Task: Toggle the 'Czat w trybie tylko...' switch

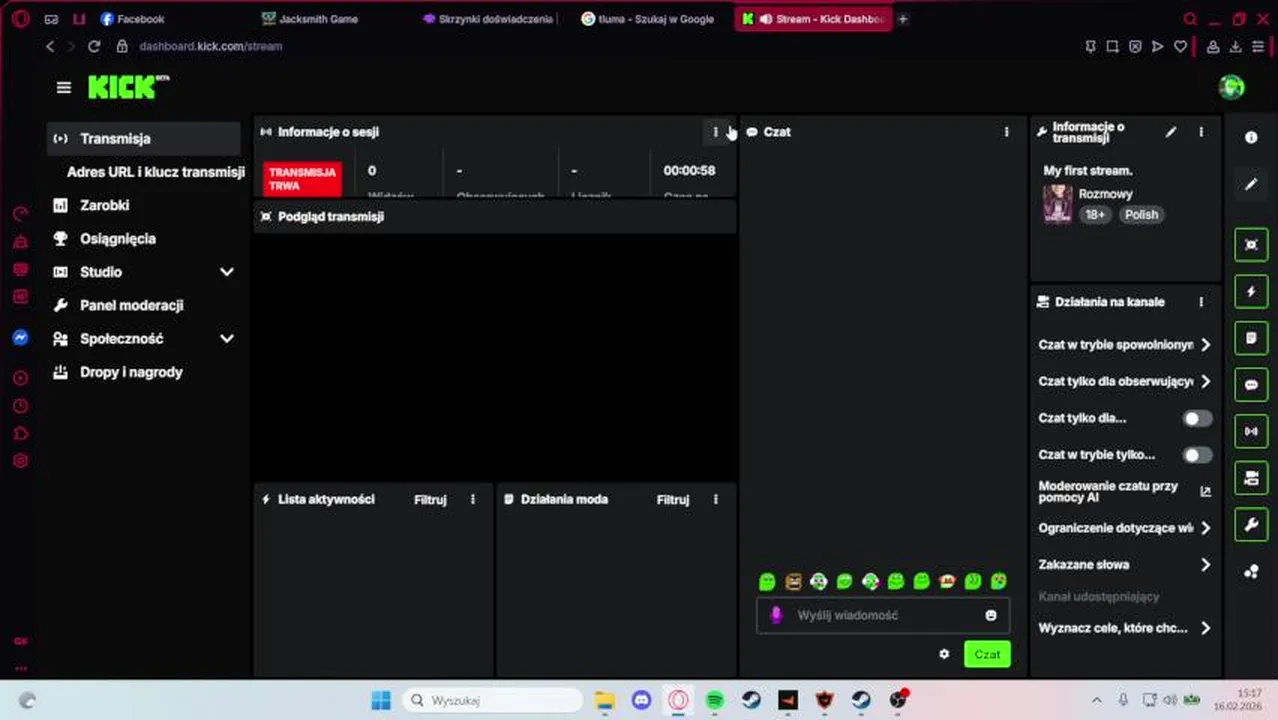Action: pos(1197,455)
